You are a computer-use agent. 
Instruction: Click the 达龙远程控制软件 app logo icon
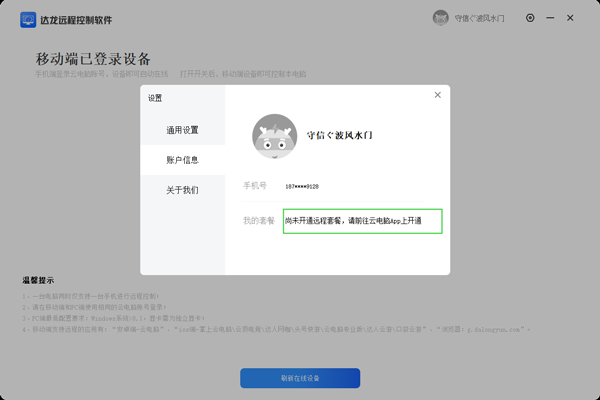tap(28, 20)
